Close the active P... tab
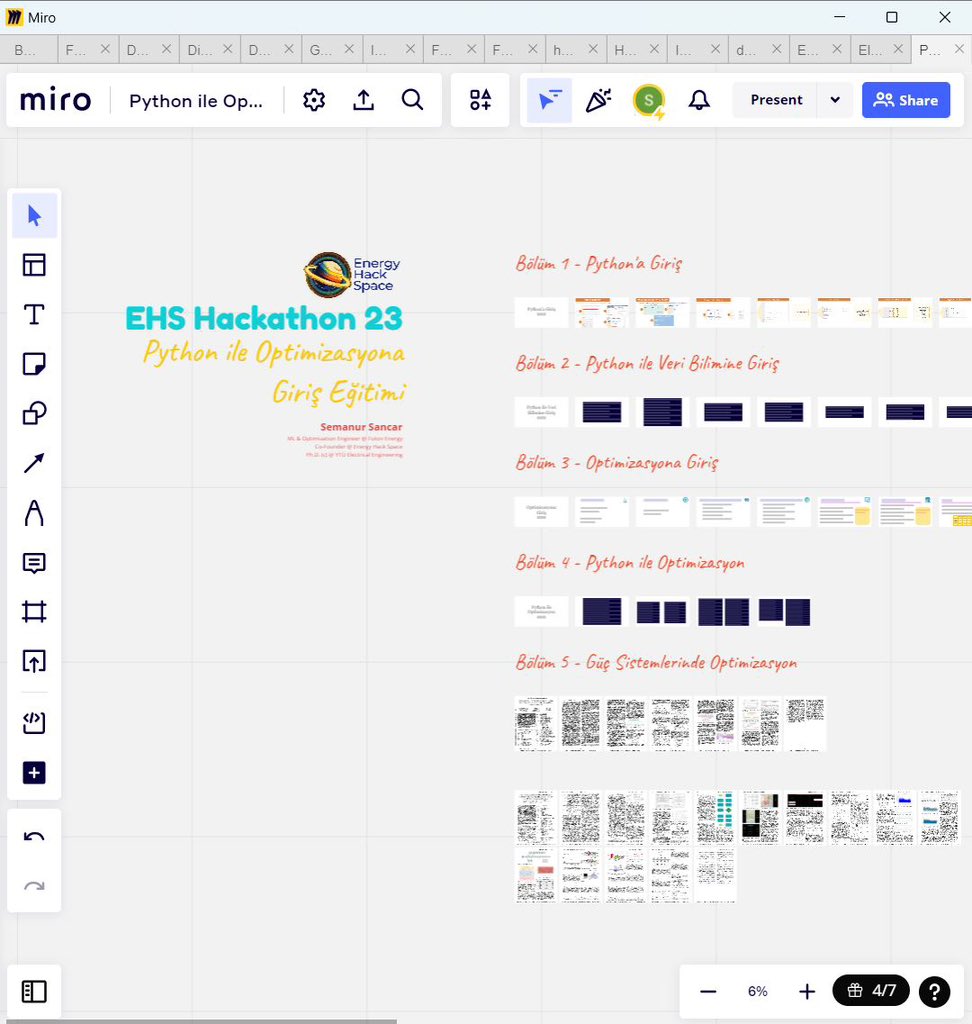 [x=960, y=49]
